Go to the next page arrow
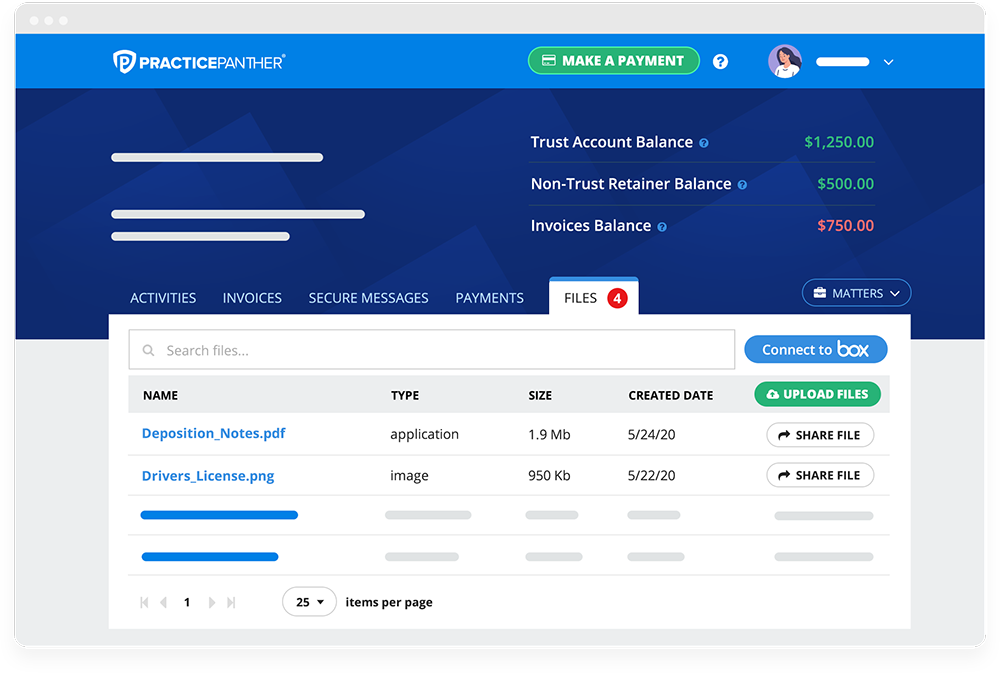This screenshot has width=1000, height=673. point(211,602)
